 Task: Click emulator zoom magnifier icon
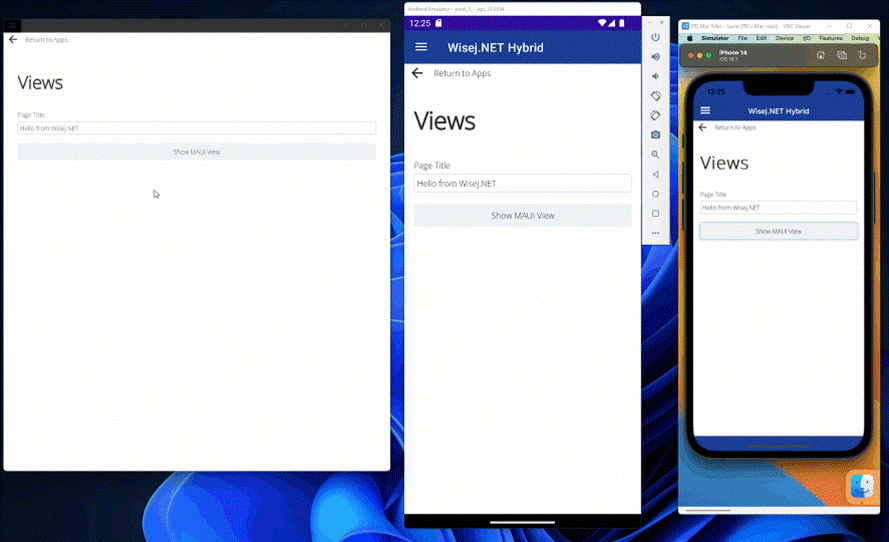(655, 154)
